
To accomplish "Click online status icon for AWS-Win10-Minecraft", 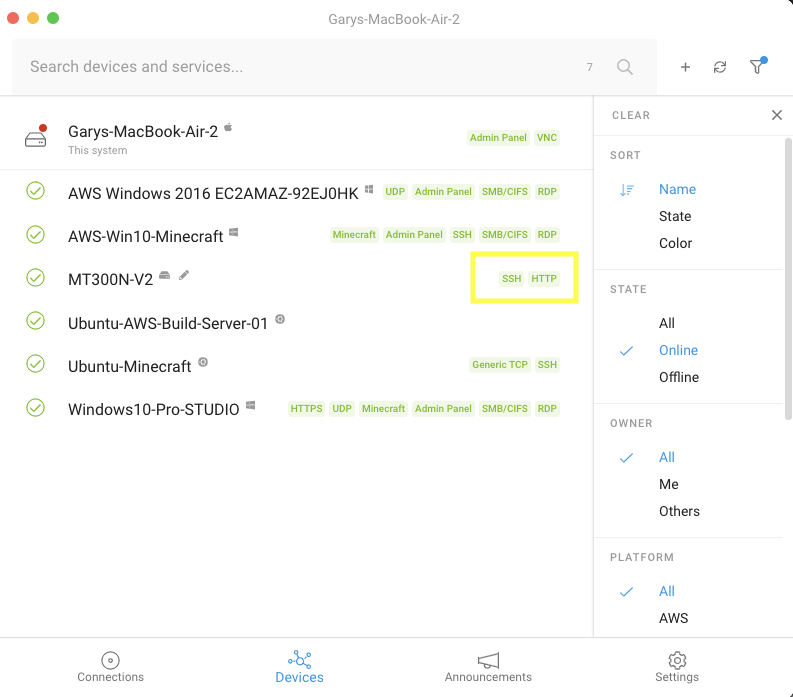I will (35, 235).
